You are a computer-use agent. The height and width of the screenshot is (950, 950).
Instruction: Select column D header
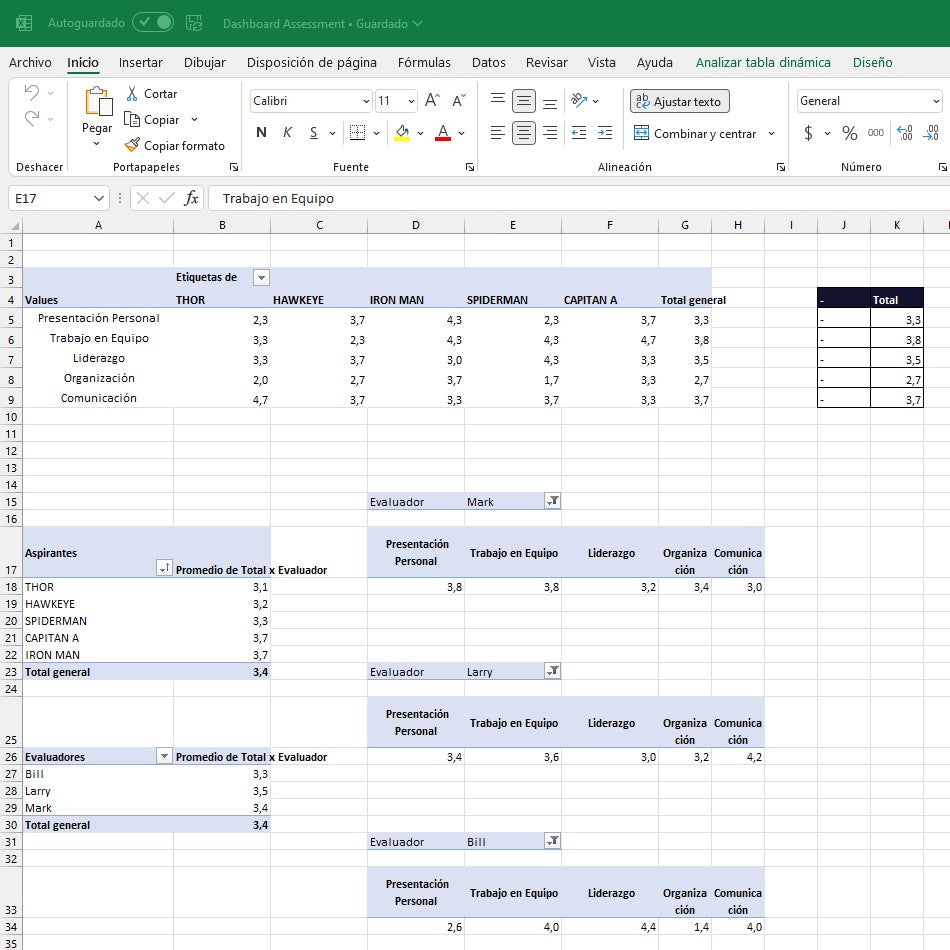click(x=416, y=225)
